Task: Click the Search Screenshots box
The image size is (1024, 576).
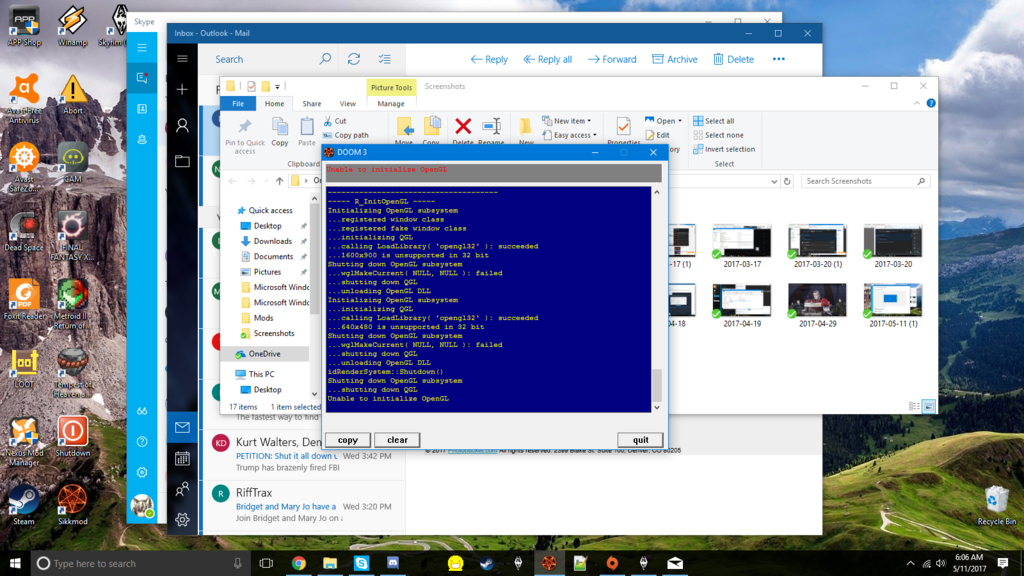Action: 865,182
